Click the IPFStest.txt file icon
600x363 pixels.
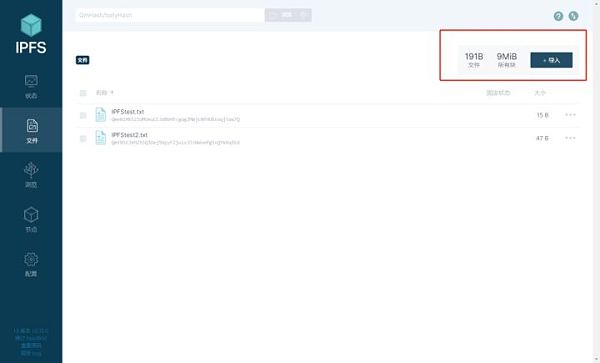101,115
